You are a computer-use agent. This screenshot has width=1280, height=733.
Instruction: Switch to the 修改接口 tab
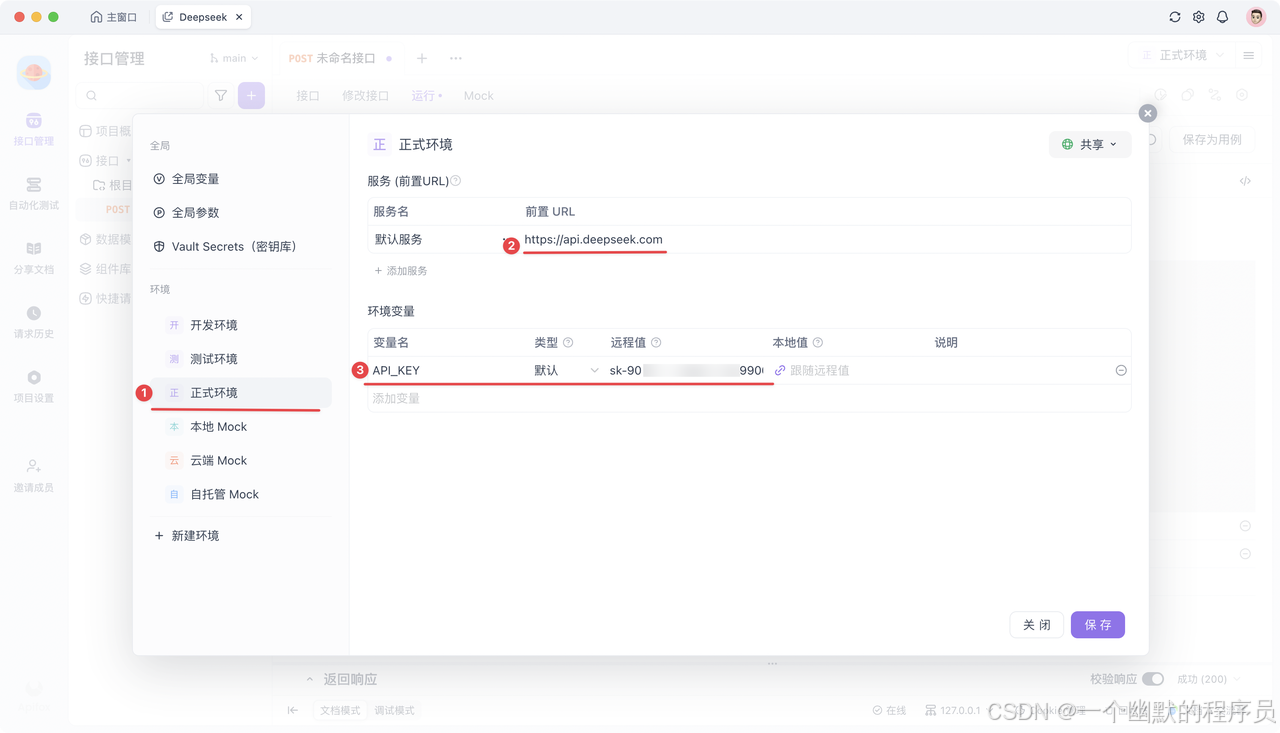[x=365, y=96]
